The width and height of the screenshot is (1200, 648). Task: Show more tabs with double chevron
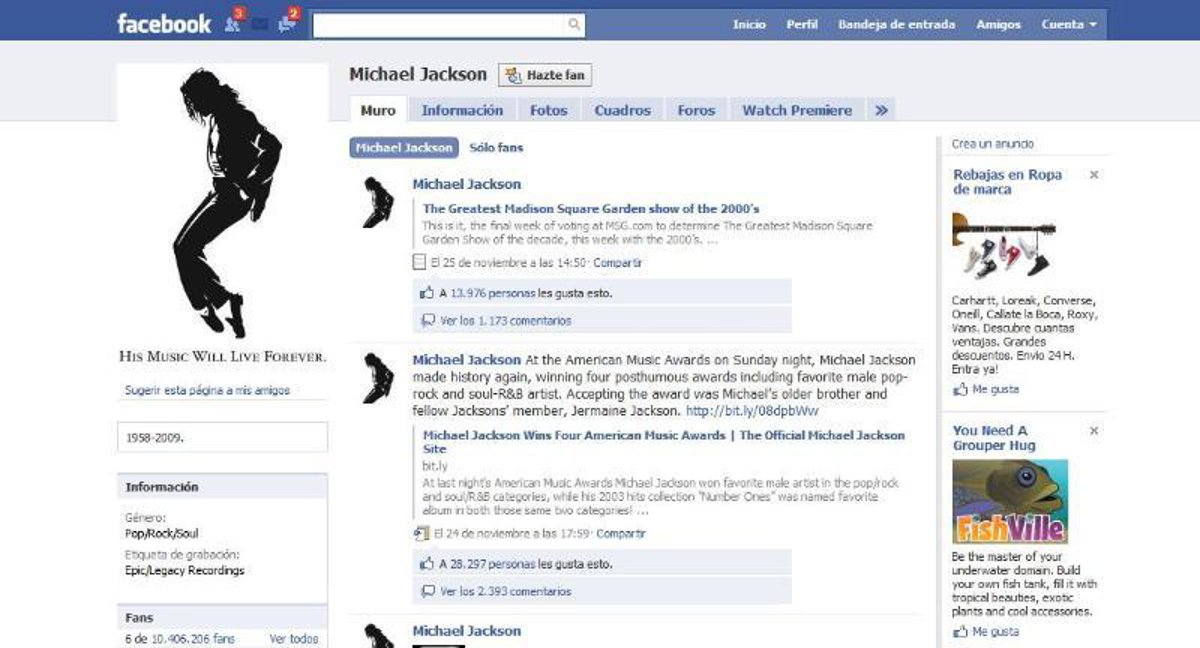[881, 111]
